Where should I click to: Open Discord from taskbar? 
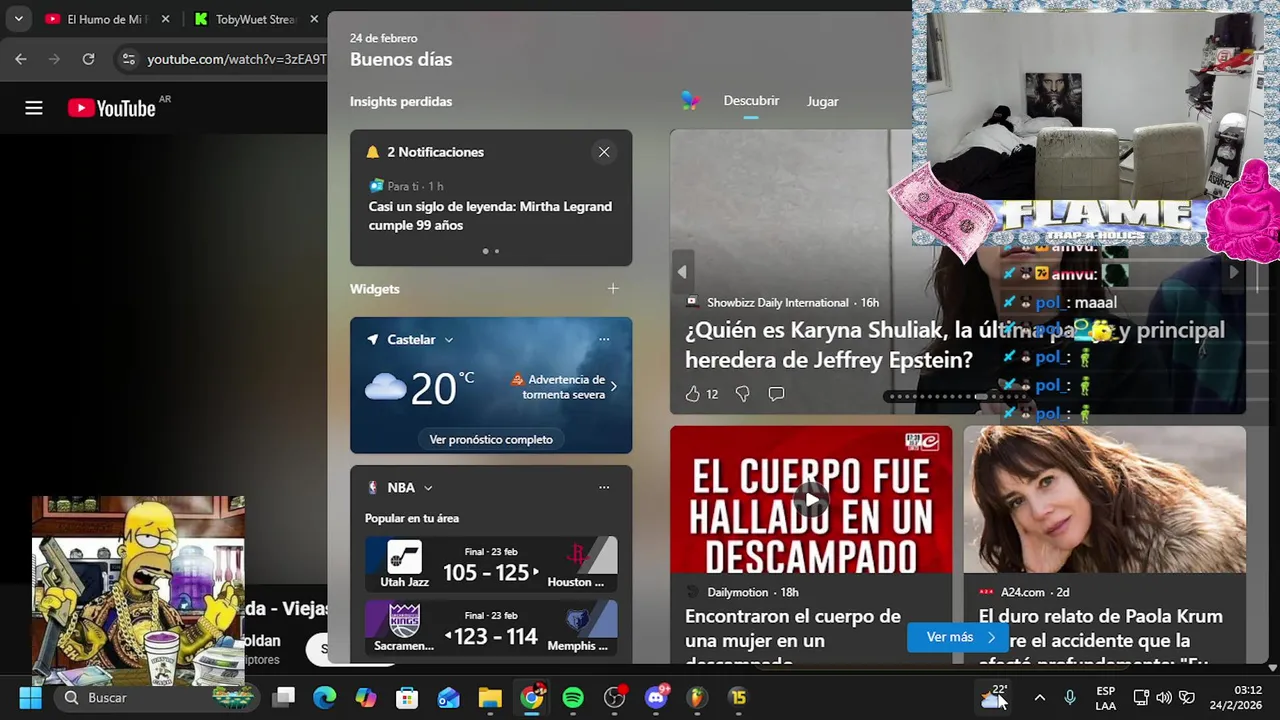pyautogui.click(x=656, y=697)
